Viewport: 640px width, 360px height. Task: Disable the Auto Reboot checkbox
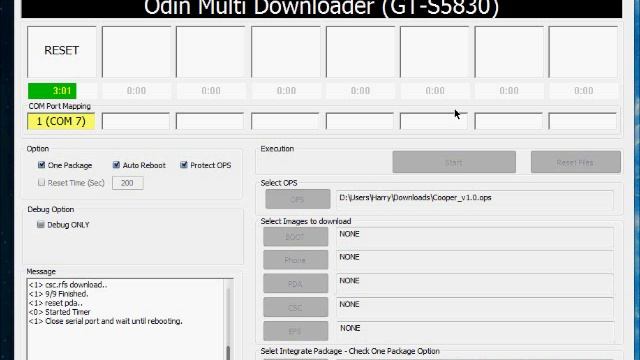tap(116, 165)
